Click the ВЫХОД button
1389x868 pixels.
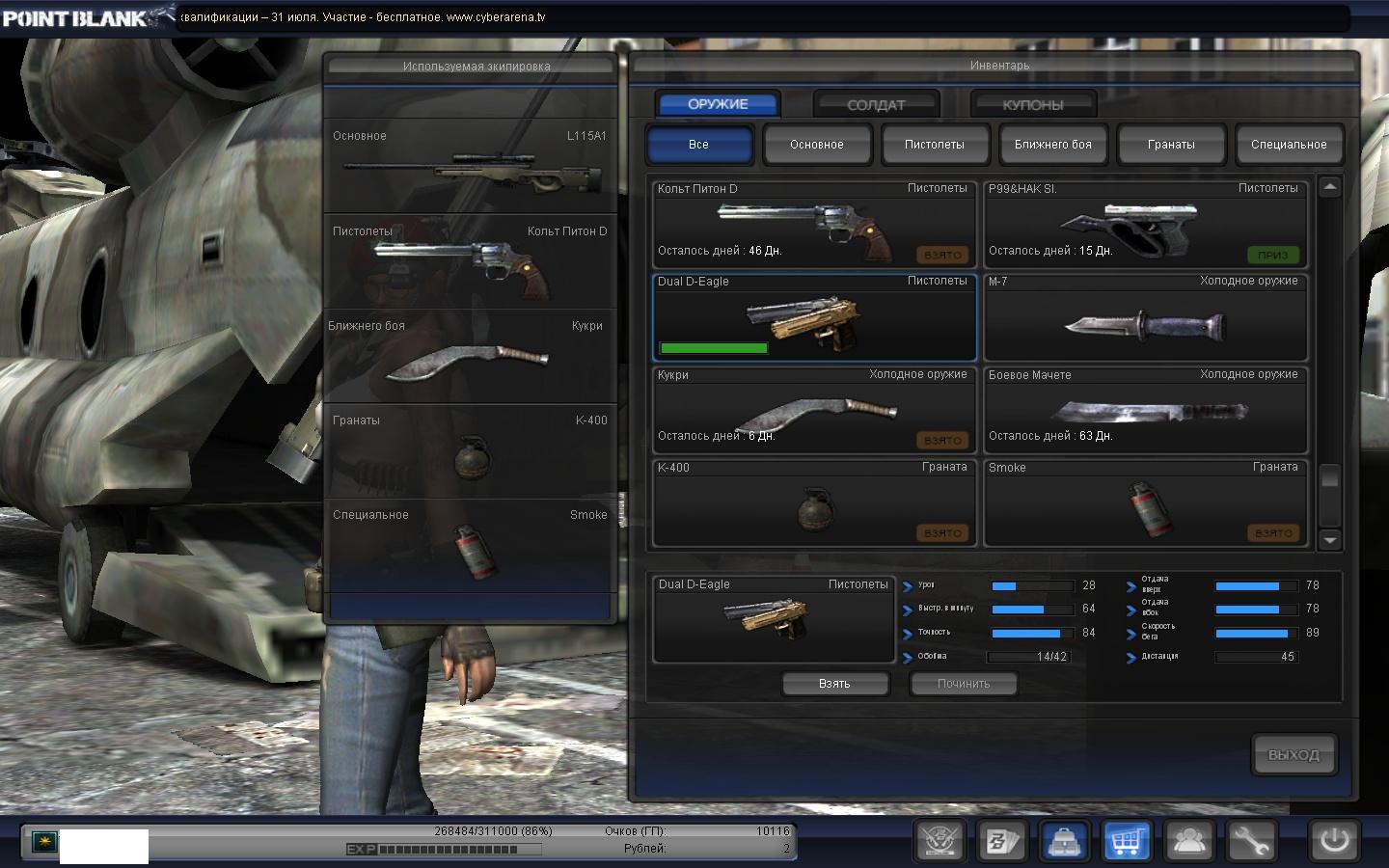pyautogui.click(x=1294, y=755)
